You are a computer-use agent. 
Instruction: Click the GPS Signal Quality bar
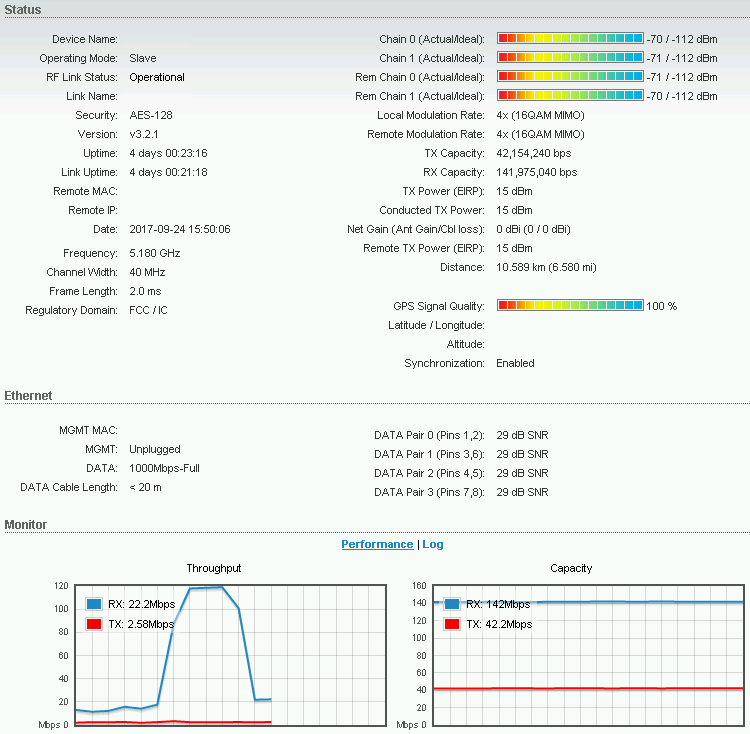point(570,306)
